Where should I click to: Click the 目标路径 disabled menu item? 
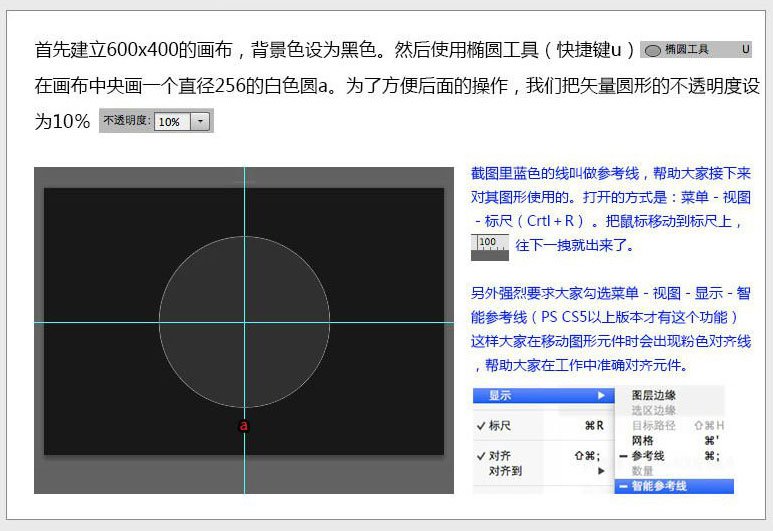(x=654, y=425)
